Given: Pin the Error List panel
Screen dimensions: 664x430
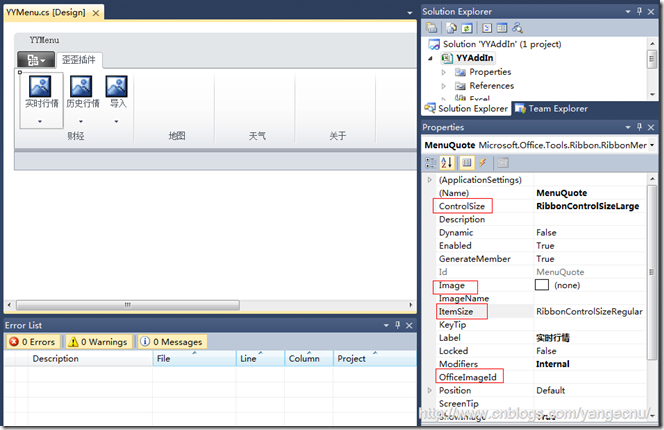Looking at the screenshot, I should pos(397,325).
